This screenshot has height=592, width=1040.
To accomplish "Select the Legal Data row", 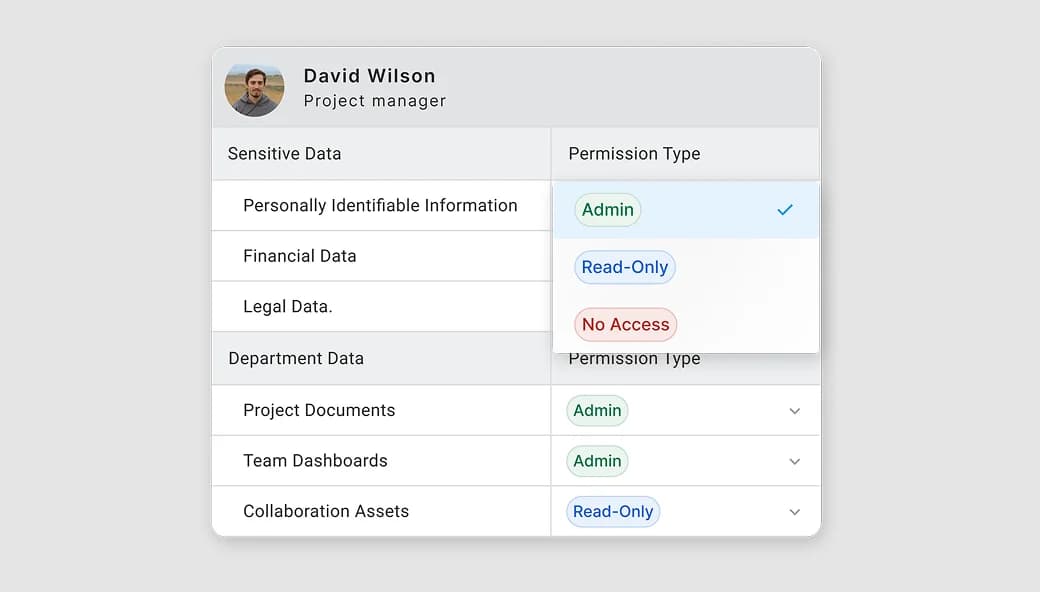I will [x=288, y=307].
